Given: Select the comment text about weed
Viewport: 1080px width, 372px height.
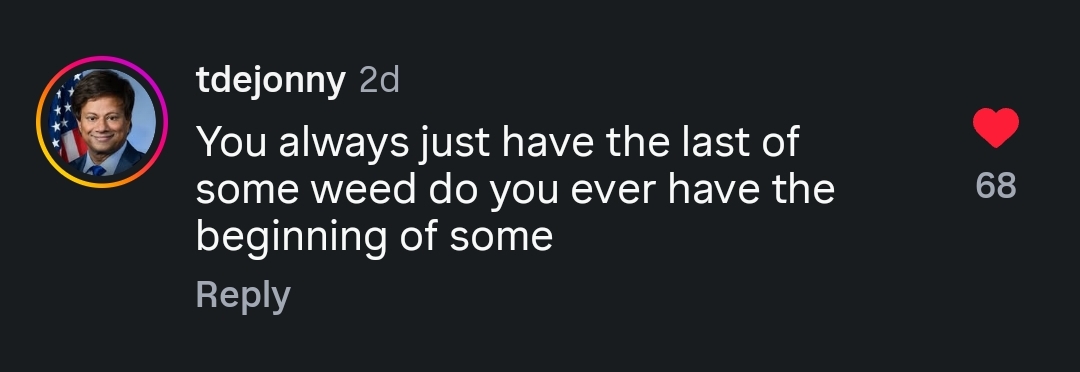Looking at the screenshot, I should [515, 189].
